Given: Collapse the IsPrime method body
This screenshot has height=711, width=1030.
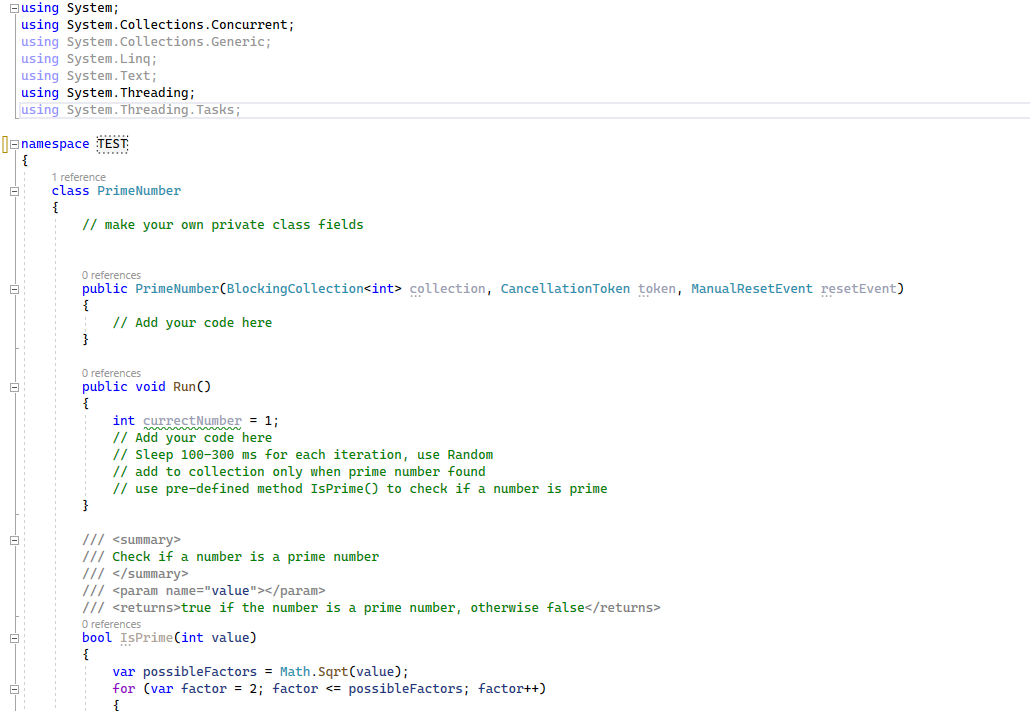Looking at the screenshot, I should coord(13,637).
